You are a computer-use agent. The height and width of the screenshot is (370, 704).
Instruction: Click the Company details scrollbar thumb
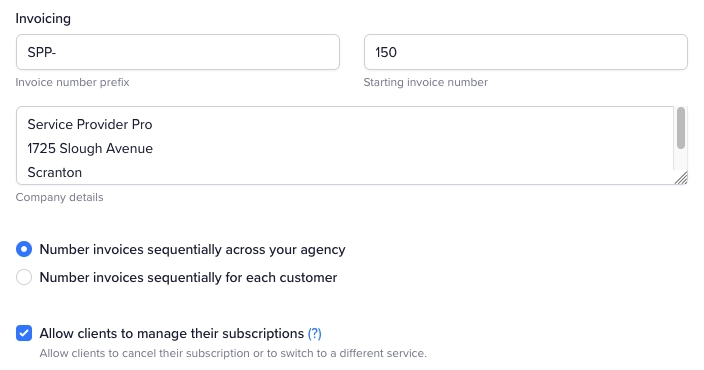[x=681, y=128]
